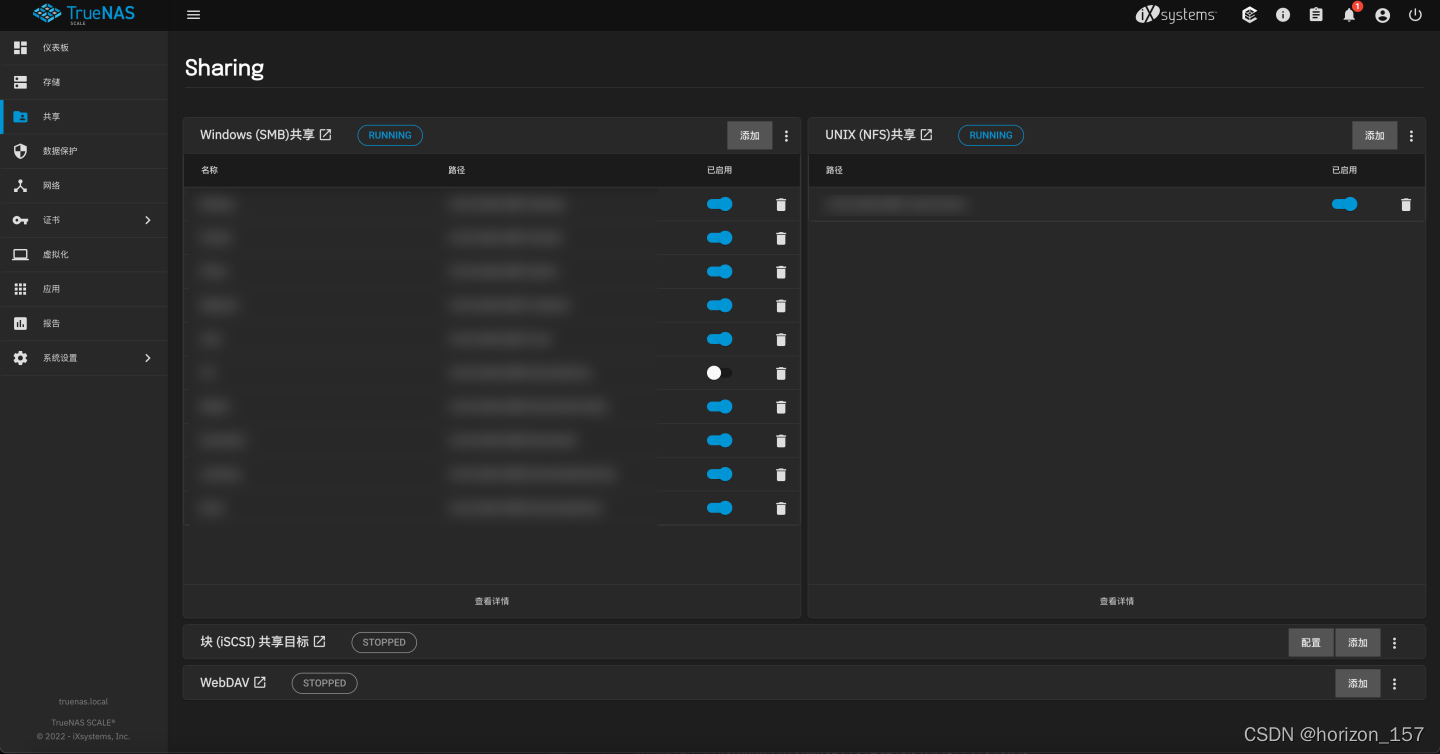Open the three-dot menu of the NFS card
This screenshot has width=1440, height=754.
point(1412,136)
